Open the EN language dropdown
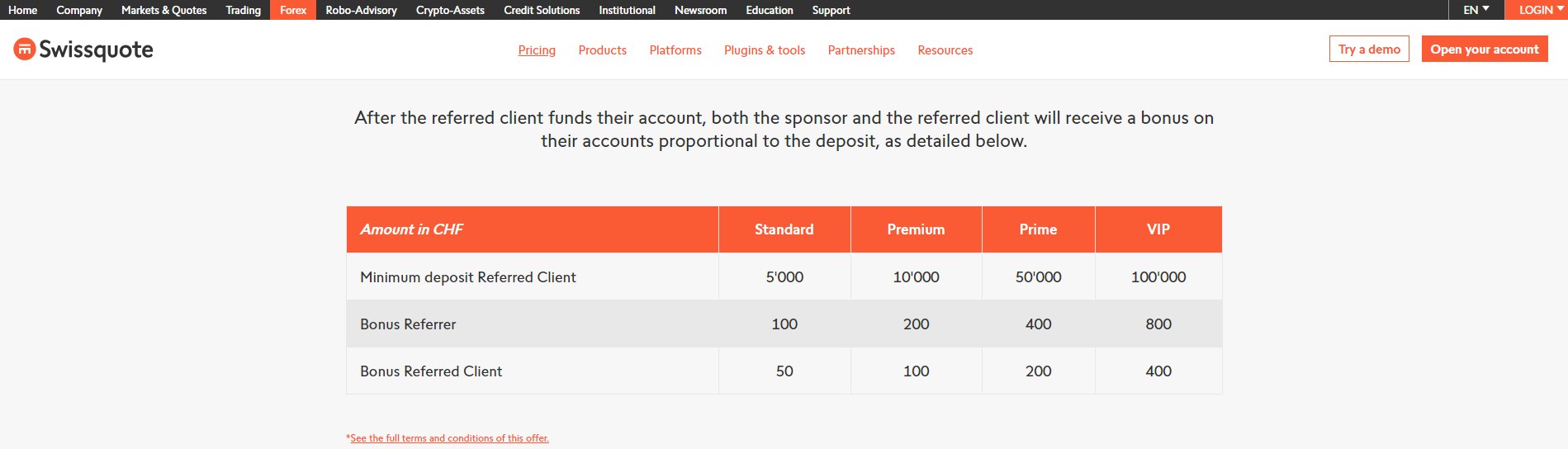Image resolution: width=1568 pixels, height=449 pixels. pyautogui.click(x=1476, y=10)
